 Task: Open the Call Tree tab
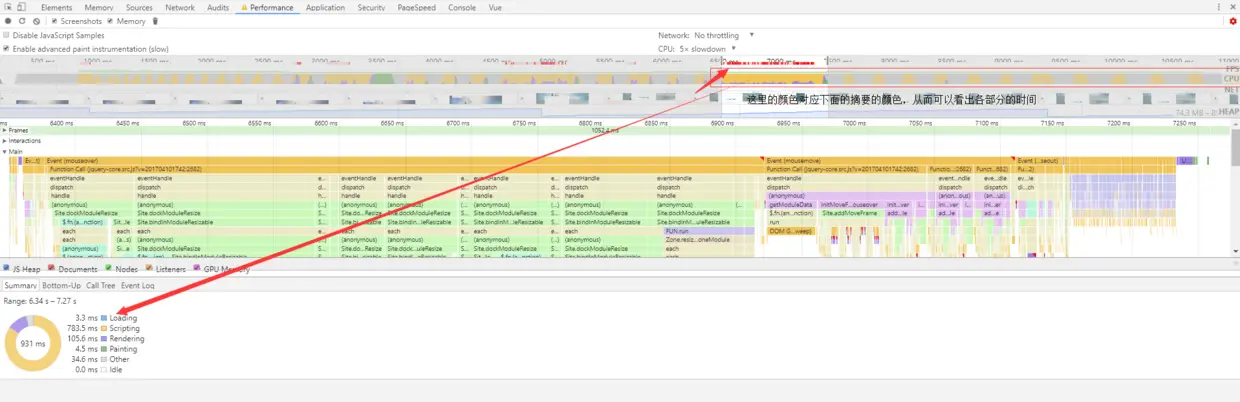click(100, 285)
